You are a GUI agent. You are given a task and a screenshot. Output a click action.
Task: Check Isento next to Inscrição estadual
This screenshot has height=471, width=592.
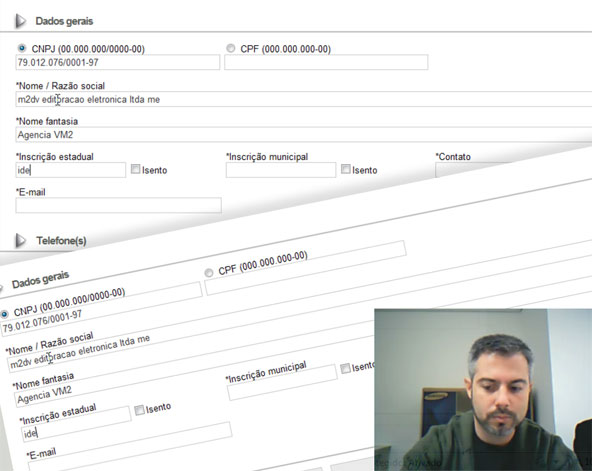click(x=135, y=169)
